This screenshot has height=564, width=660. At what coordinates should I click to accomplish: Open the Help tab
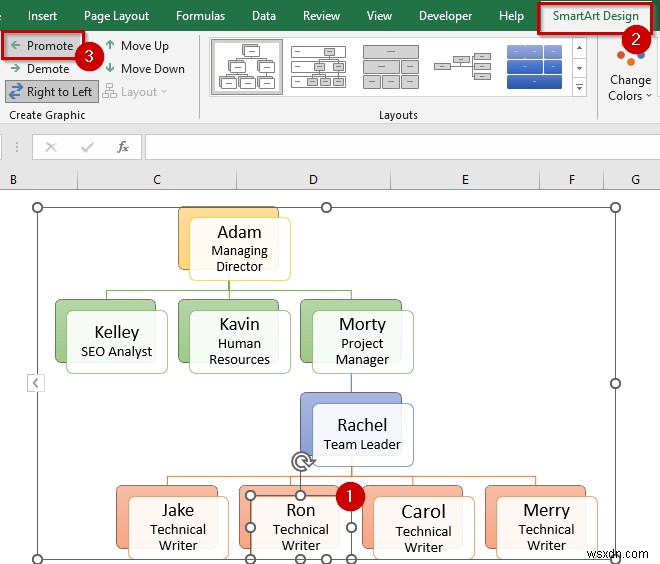pyautogui.click(x=511, y=16)
